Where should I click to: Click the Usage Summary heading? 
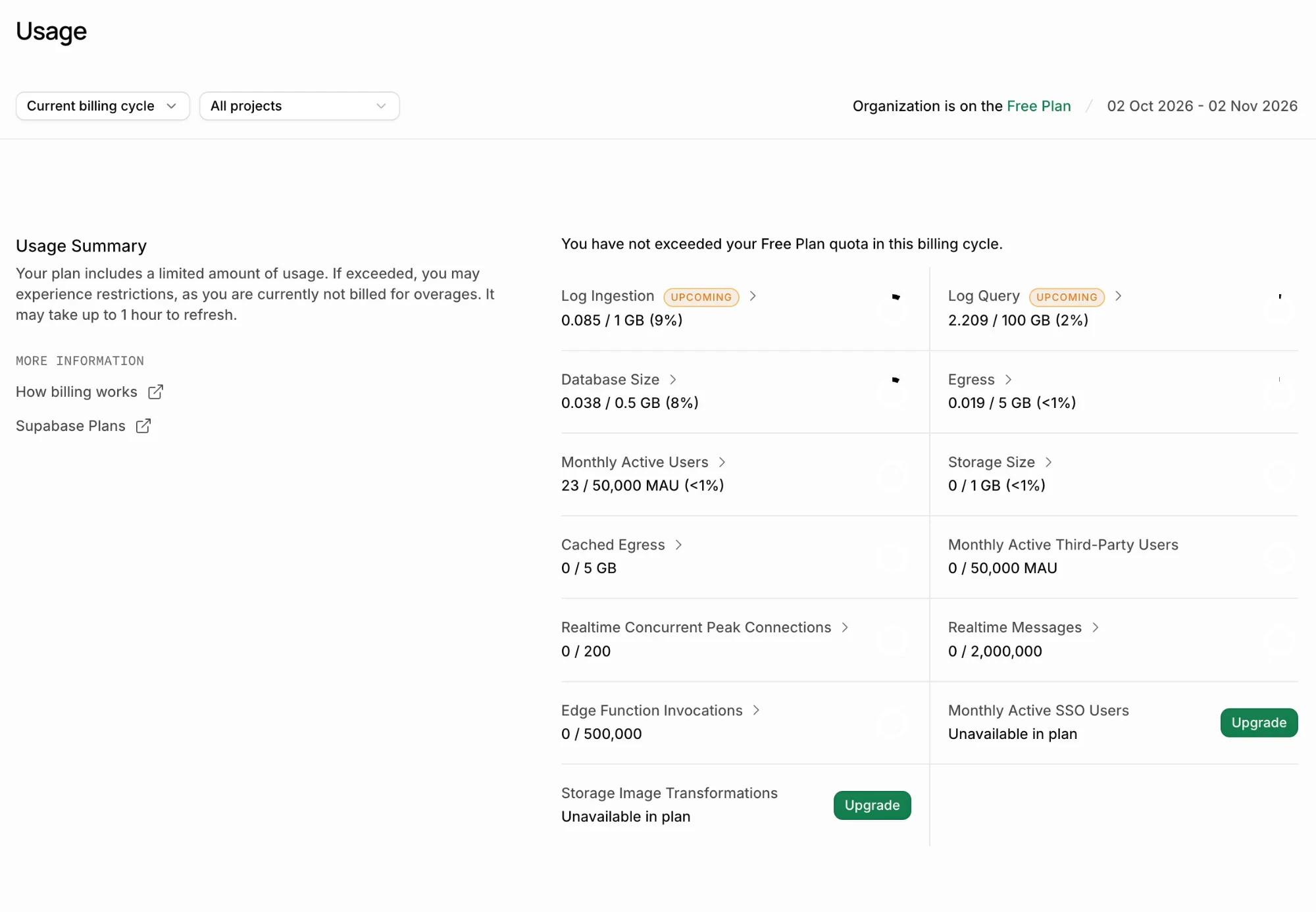tap(81, 245)
